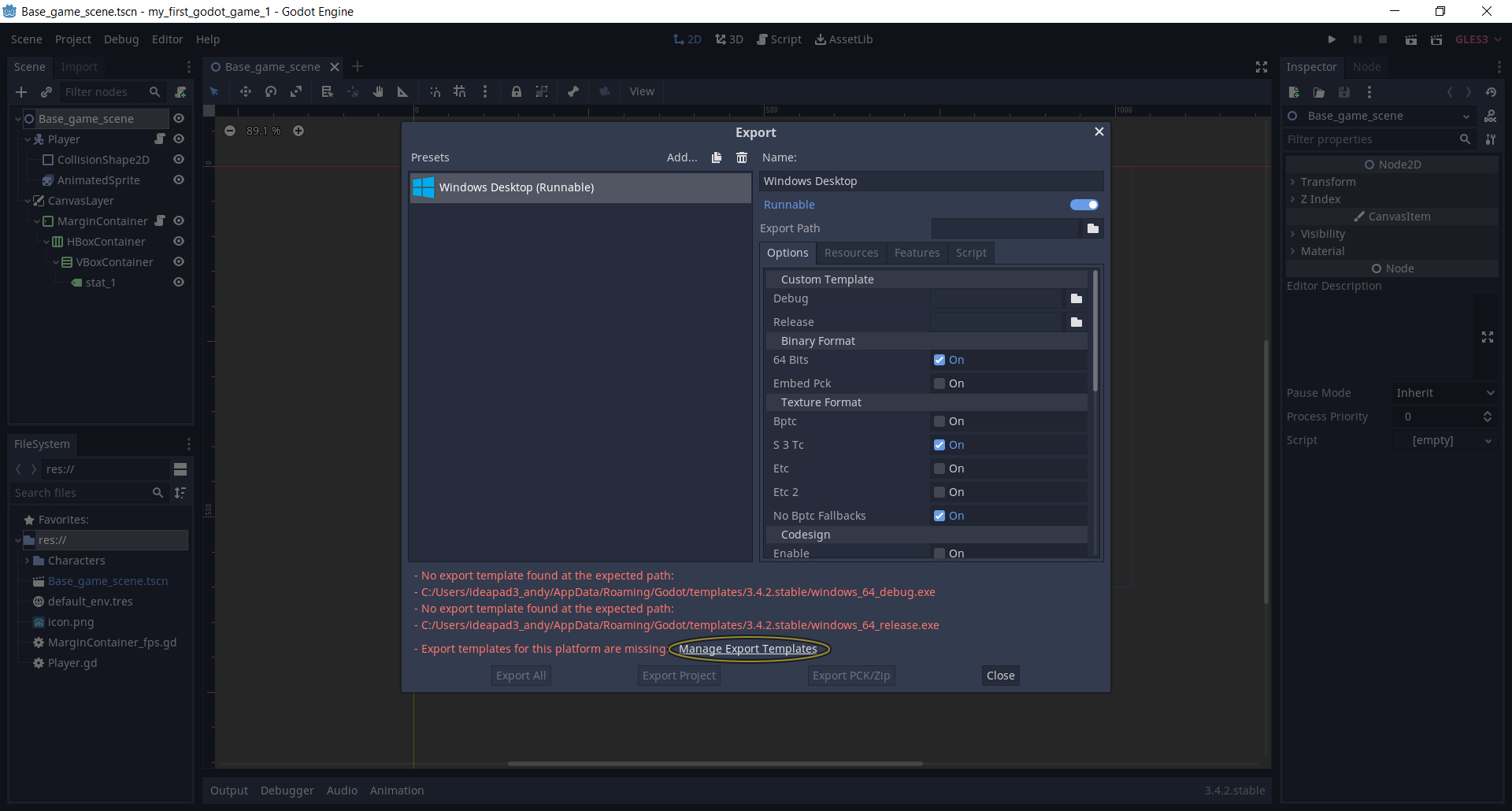Add a new node with plus icon
Viewport: 1512px width, 811px height.
click(21, 92)
